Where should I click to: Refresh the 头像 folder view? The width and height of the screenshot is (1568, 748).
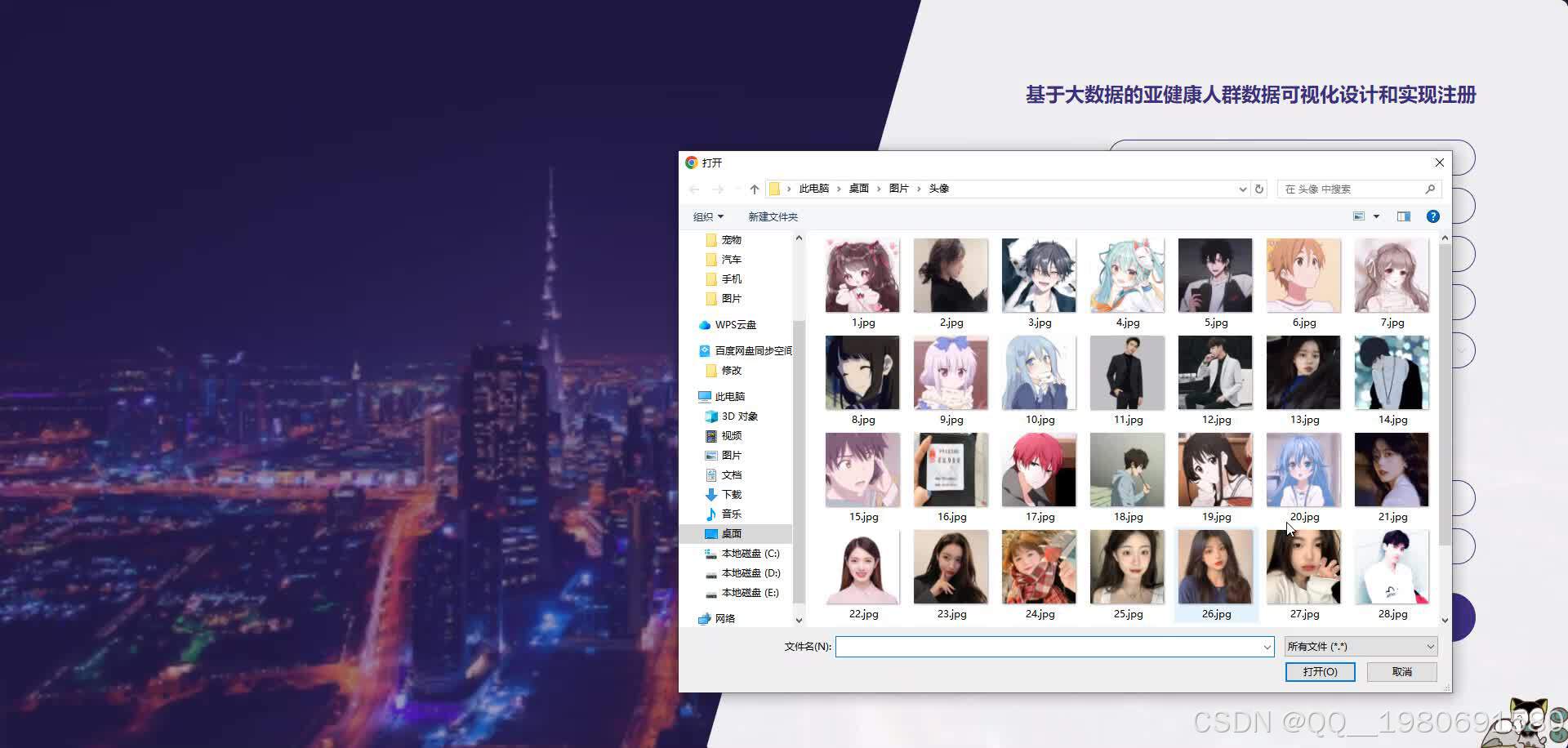(x=1258, y=189)
